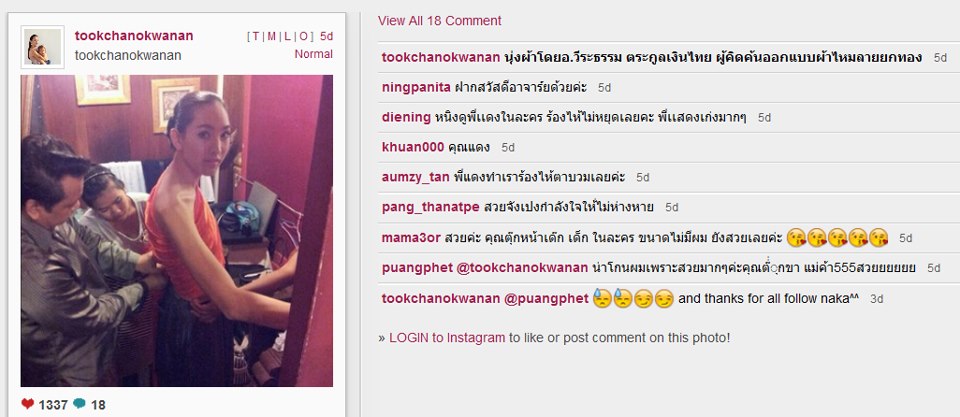Open diening commenter profile
The image size is (960, 417).
406,118
